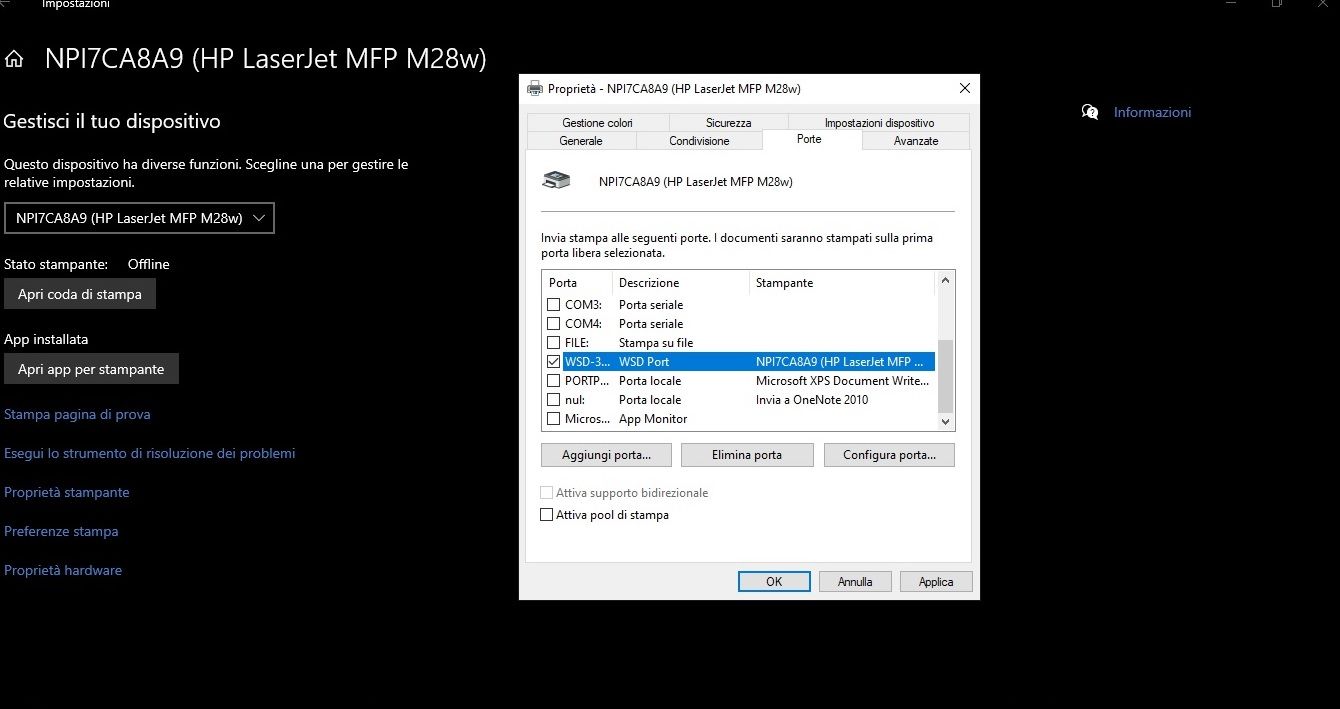The image size is (1340, 709).
Task: Switch to the Condivisione tab
Action: (x=699, y=141)
